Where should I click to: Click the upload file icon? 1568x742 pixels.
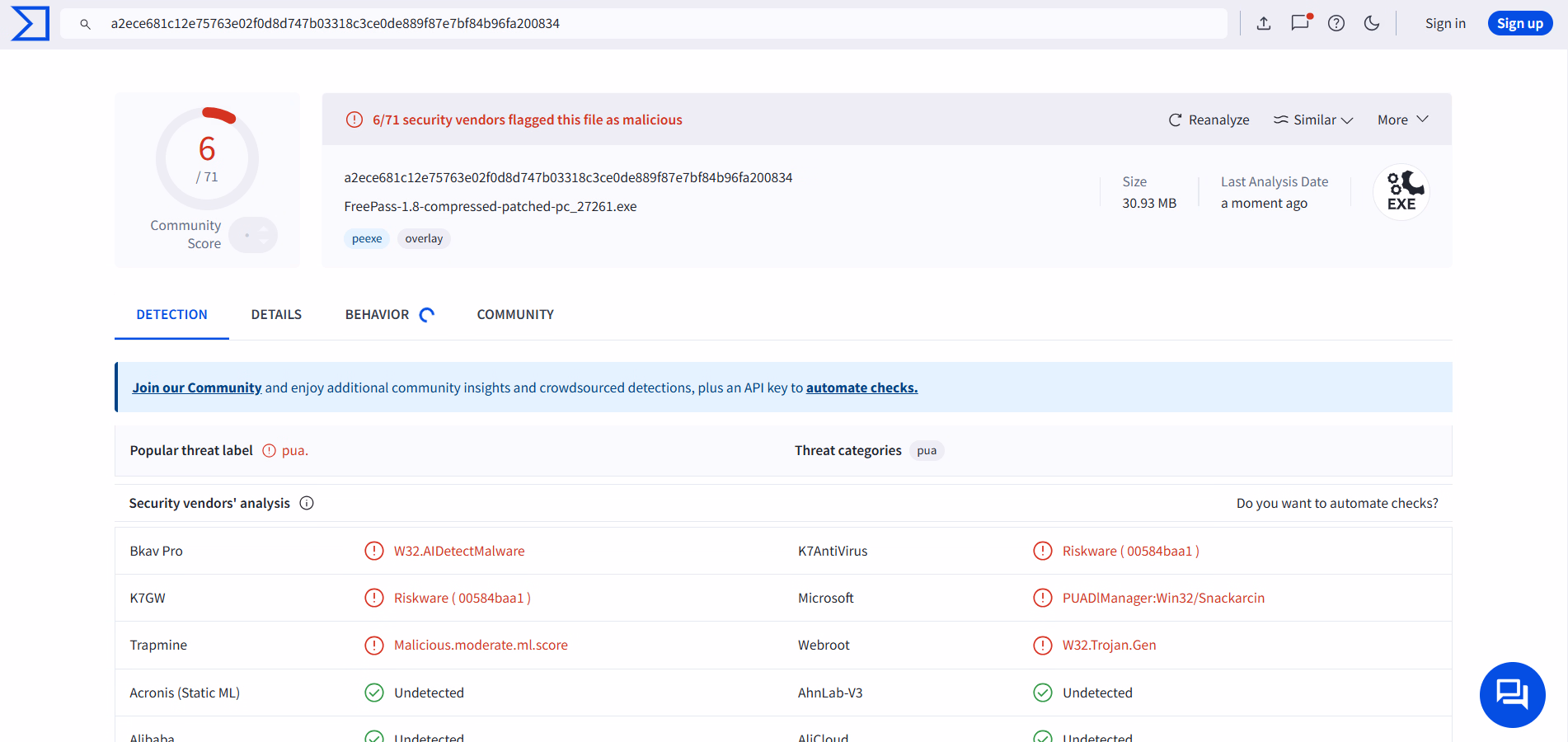(1264, 23)
